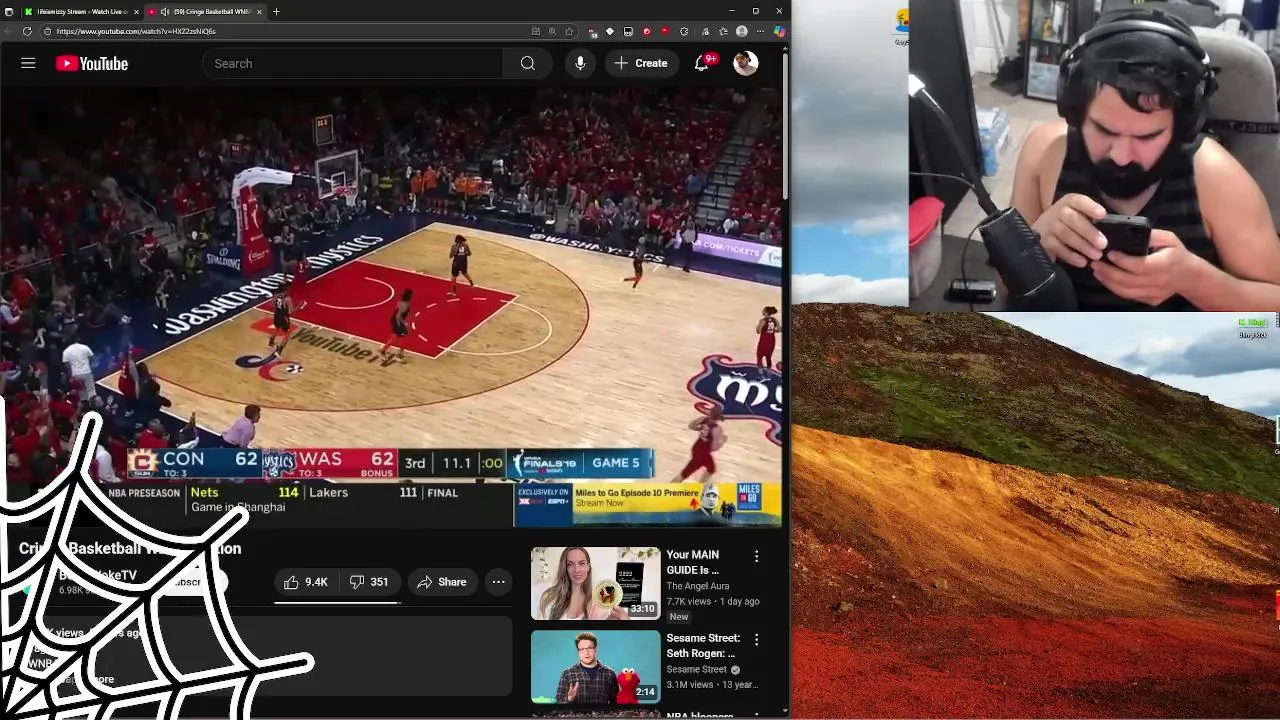View YouTube notifications bell
This screenshot has width=1280, height=720.
click(702, 63)
